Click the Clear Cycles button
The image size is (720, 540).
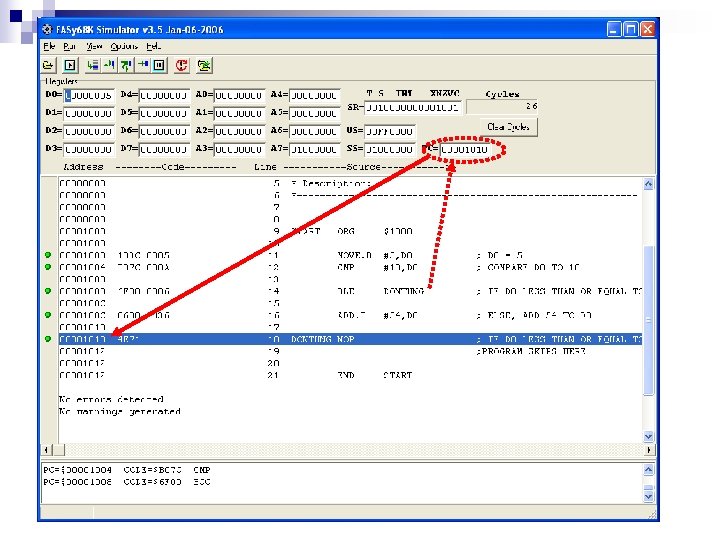tap(508, 127)
